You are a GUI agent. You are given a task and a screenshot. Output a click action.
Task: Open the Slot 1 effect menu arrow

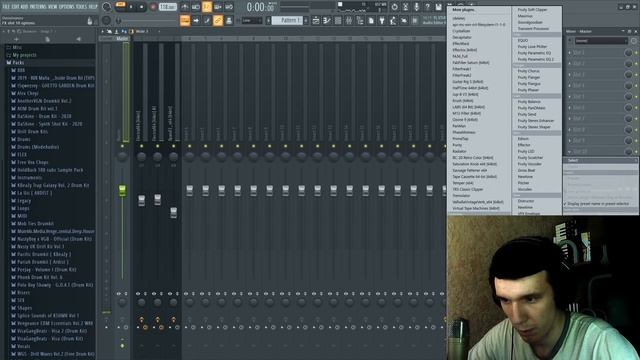click(570, 53)
